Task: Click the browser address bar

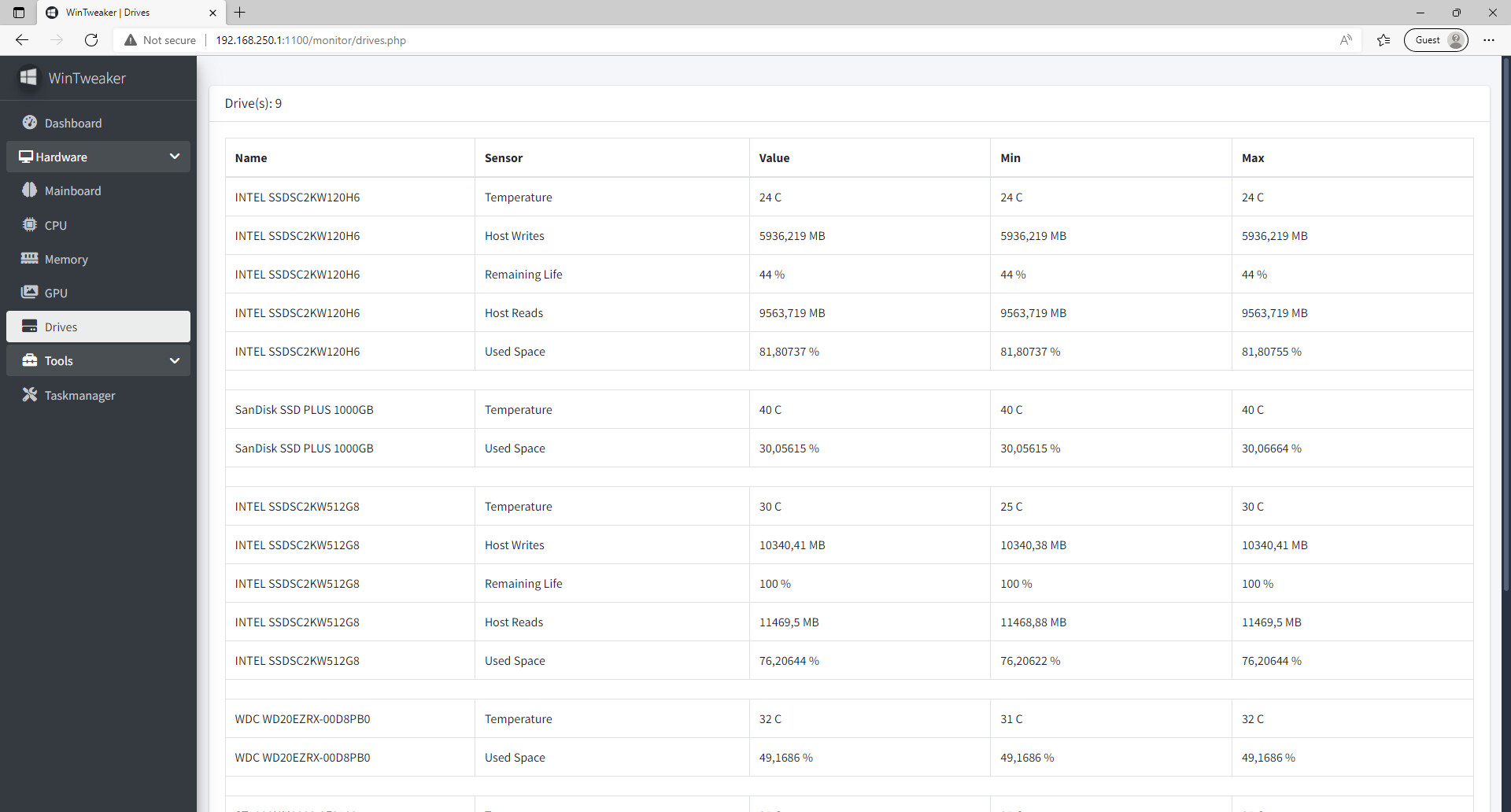Action: click(x=472, y=39)
